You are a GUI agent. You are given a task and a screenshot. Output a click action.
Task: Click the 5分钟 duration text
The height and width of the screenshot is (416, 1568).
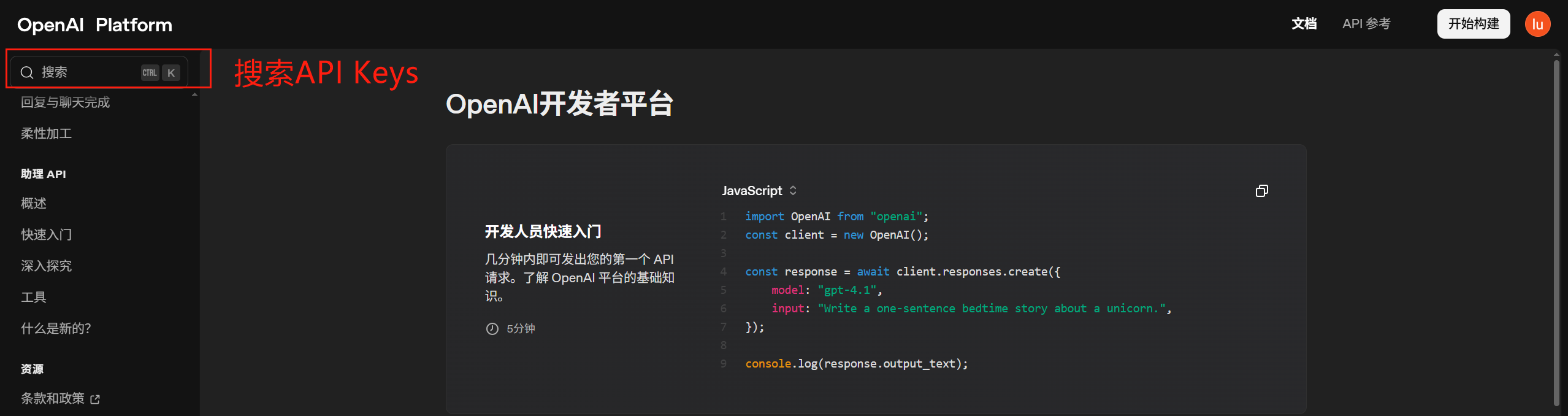(x=521, y=329)
